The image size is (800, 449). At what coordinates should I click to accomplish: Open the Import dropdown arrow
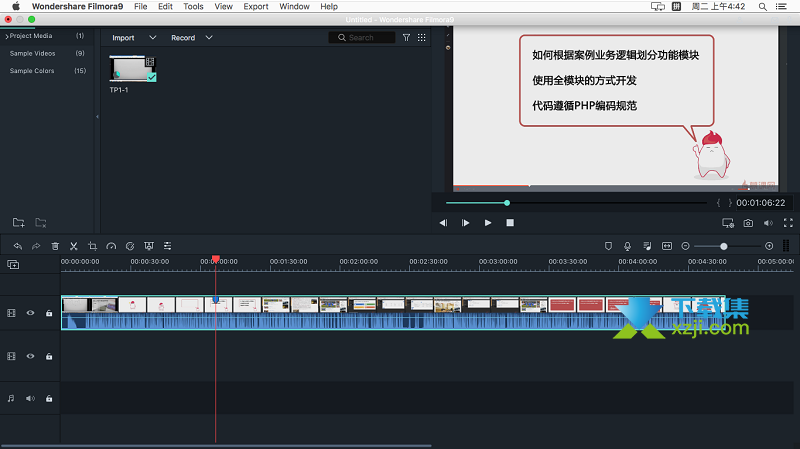[x=152, y=38]
